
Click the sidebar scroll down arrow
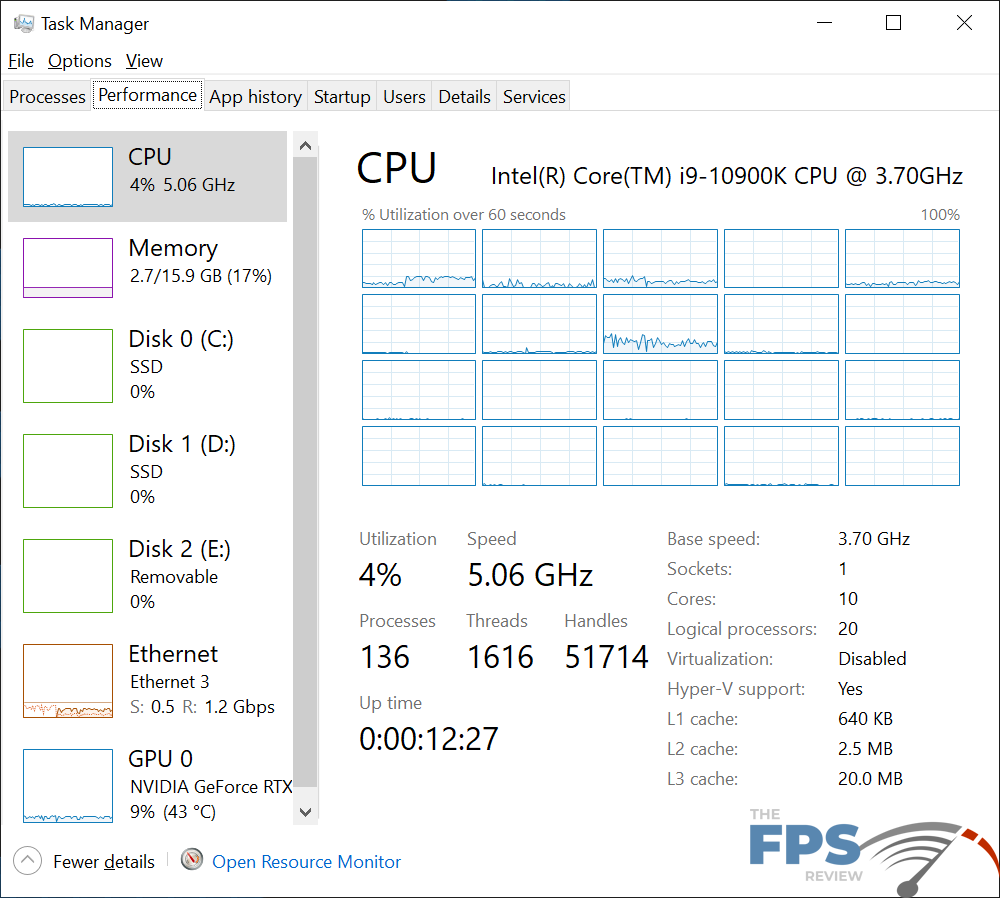[305, 812]
